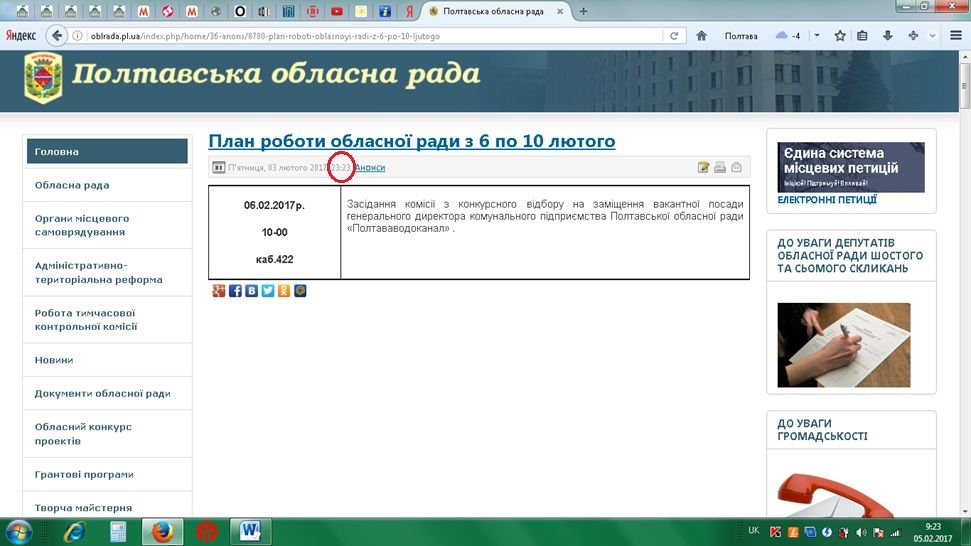The height and width of the screenshot is (546, 971).
Task: Open a new browser tab
Action: click(x=584, y=11)
